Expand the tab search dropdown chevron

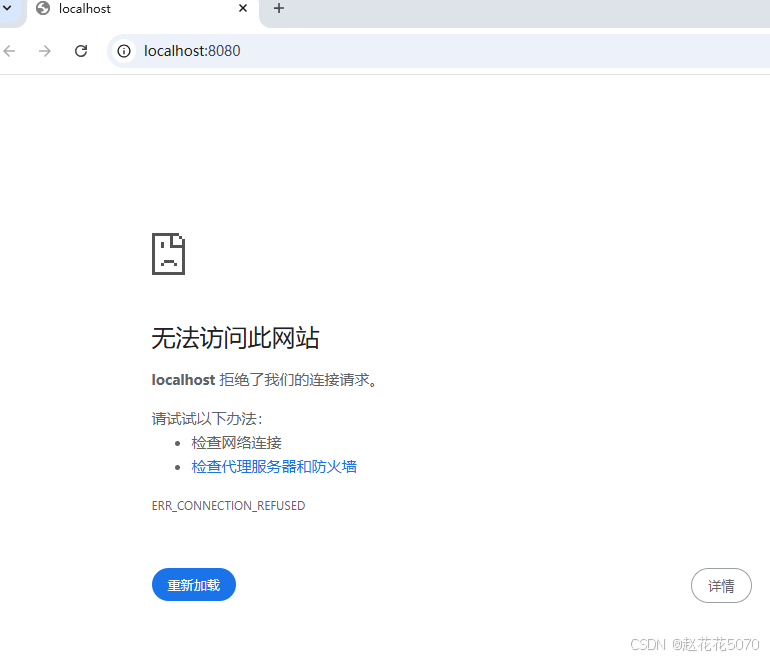(x=7, y=8)
